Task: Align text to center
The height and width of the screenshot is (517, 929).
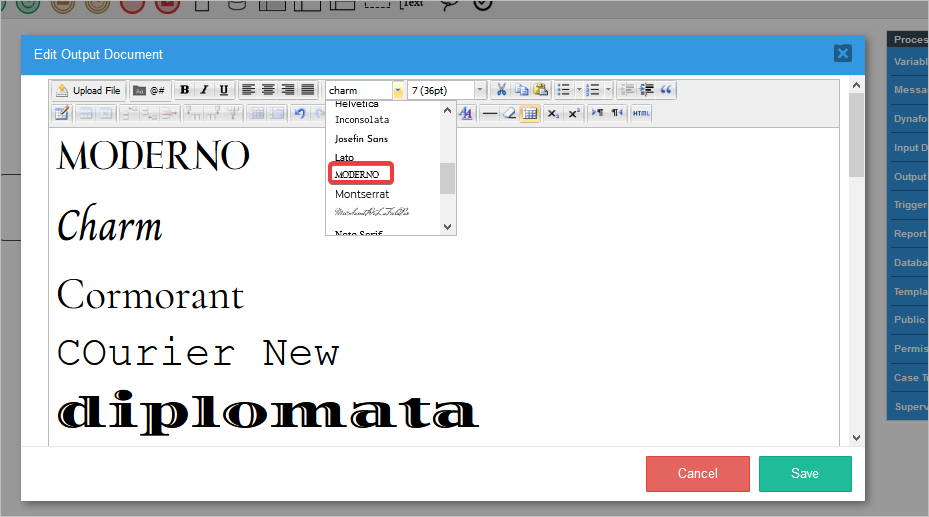Action: (x=268, y=90)
